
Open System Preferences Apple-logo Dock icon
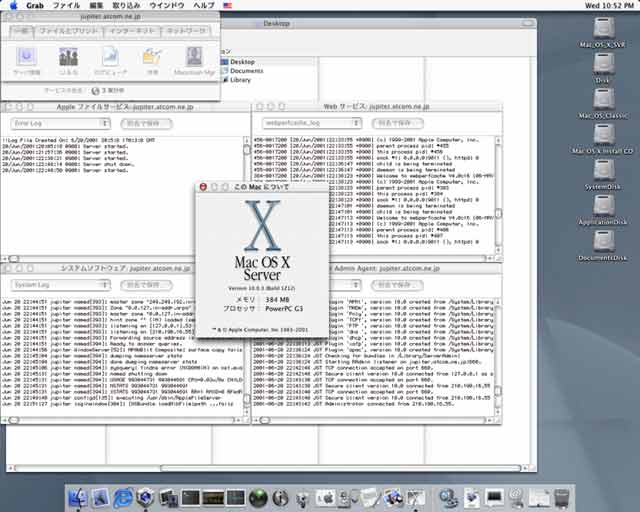click(326, 498)
